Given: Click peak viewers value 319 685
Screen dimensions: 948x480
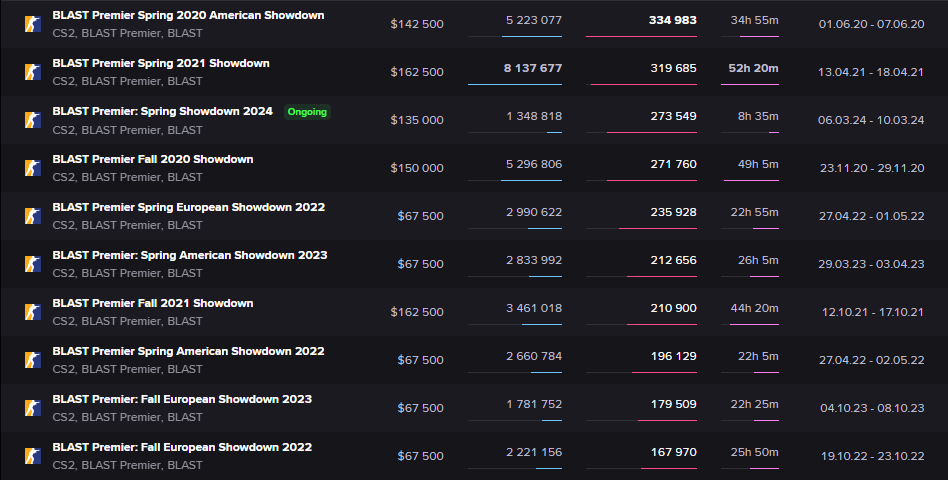Looking at the screenshot, I should pyautogui.click(x=674, y=68).
